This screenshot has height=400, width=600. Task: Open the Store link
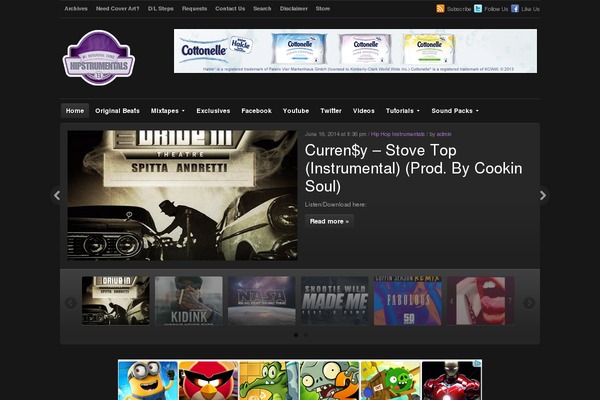[323, 8]
